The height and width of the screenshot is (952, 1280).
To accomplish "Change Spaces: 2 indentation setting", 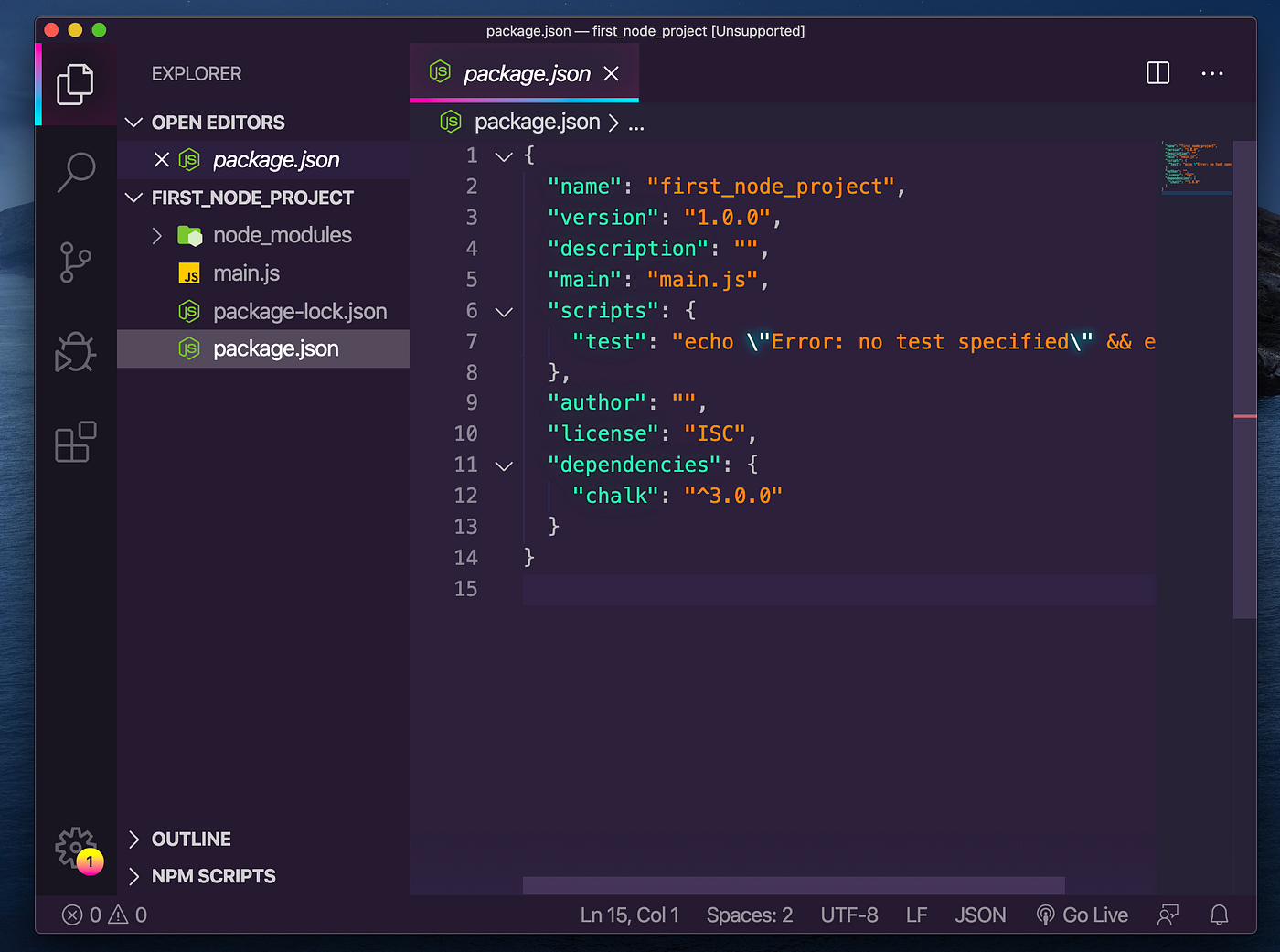I will point(749,914).
